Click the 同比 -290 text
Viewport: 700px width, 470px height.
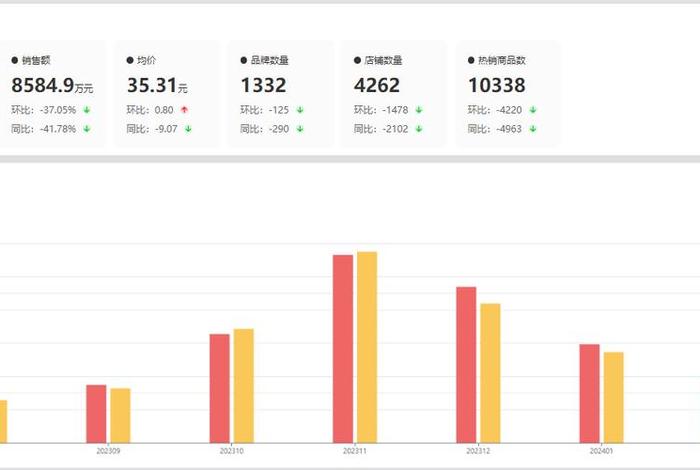coord(265,129)
